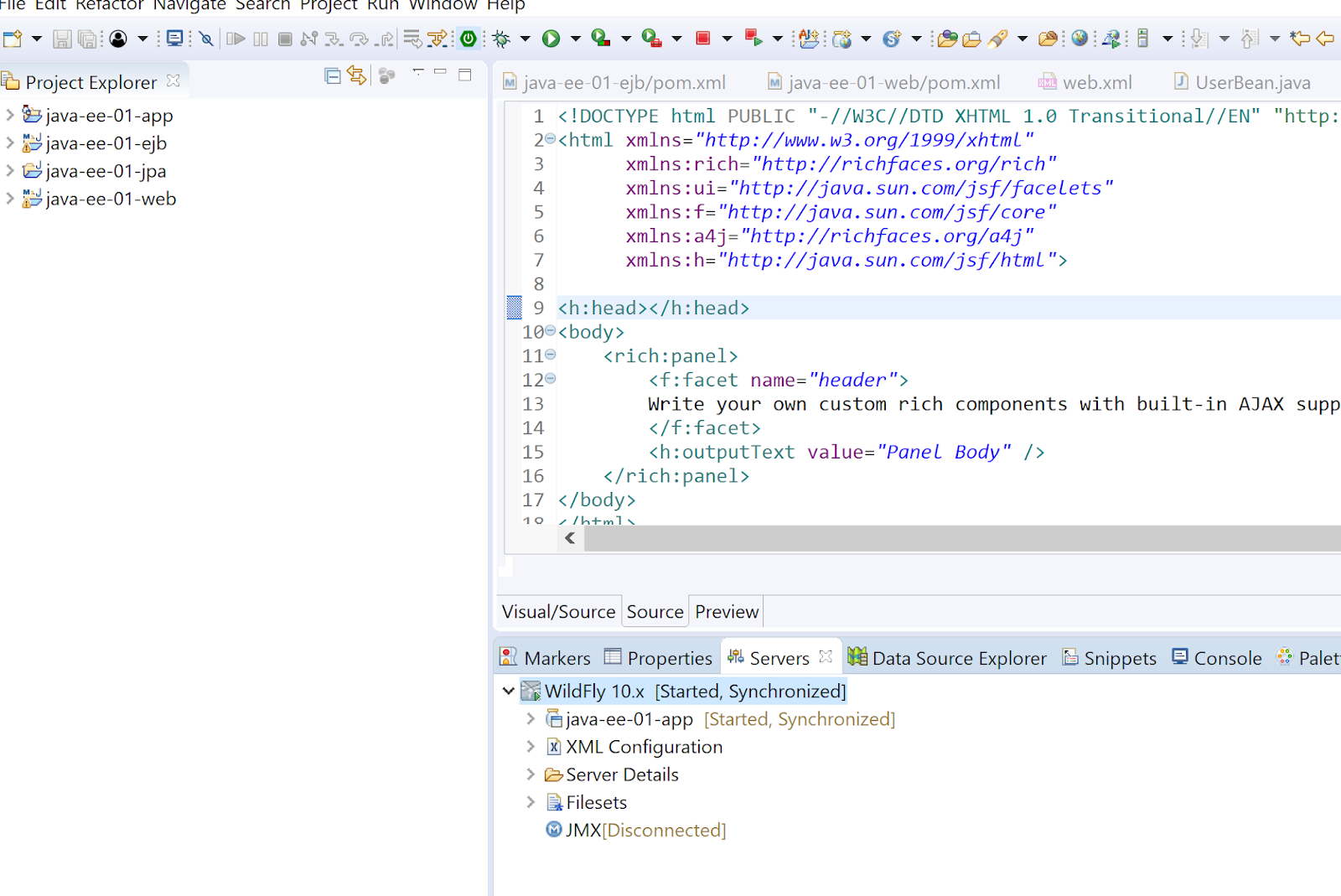Click the Step Over icon
Viewport: 1341px width, 896px height.
(359, 39)
